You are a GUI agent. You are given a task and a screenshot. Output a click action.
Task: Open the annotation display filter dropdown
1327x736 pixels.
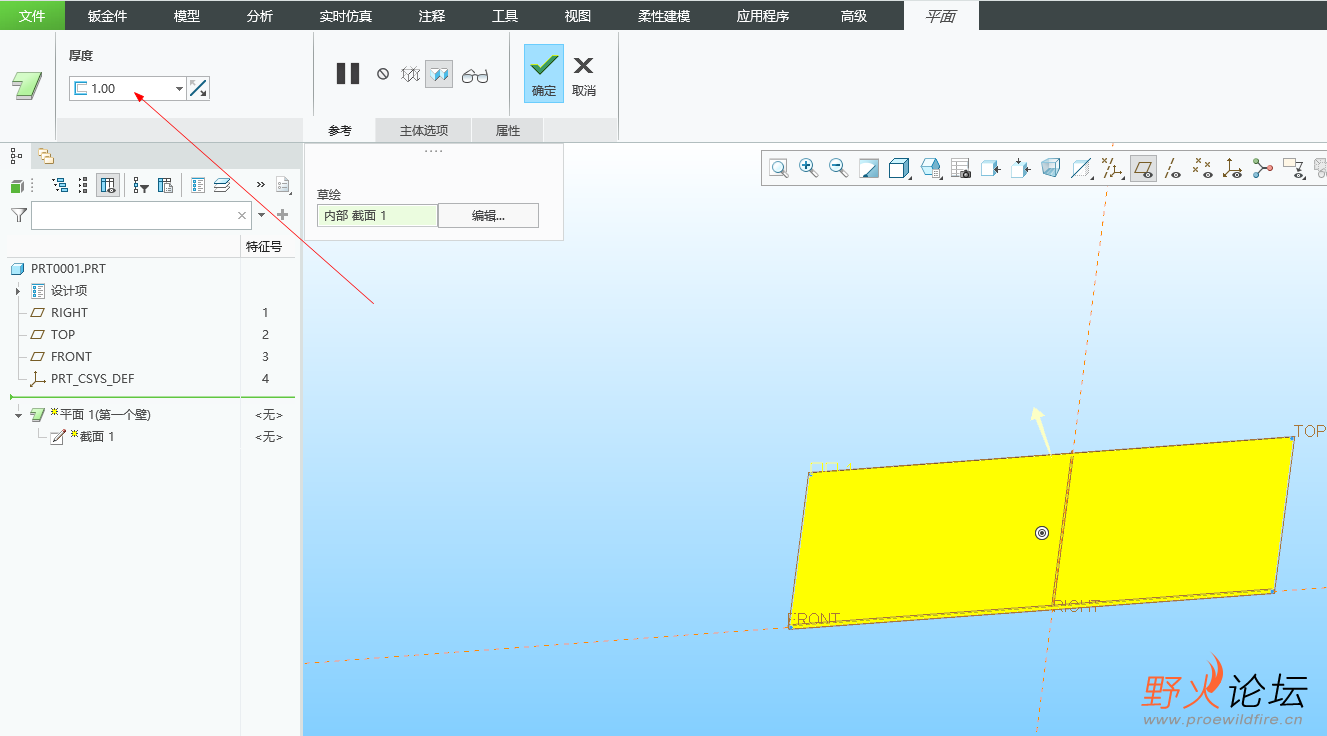(x=1295, y=168)
